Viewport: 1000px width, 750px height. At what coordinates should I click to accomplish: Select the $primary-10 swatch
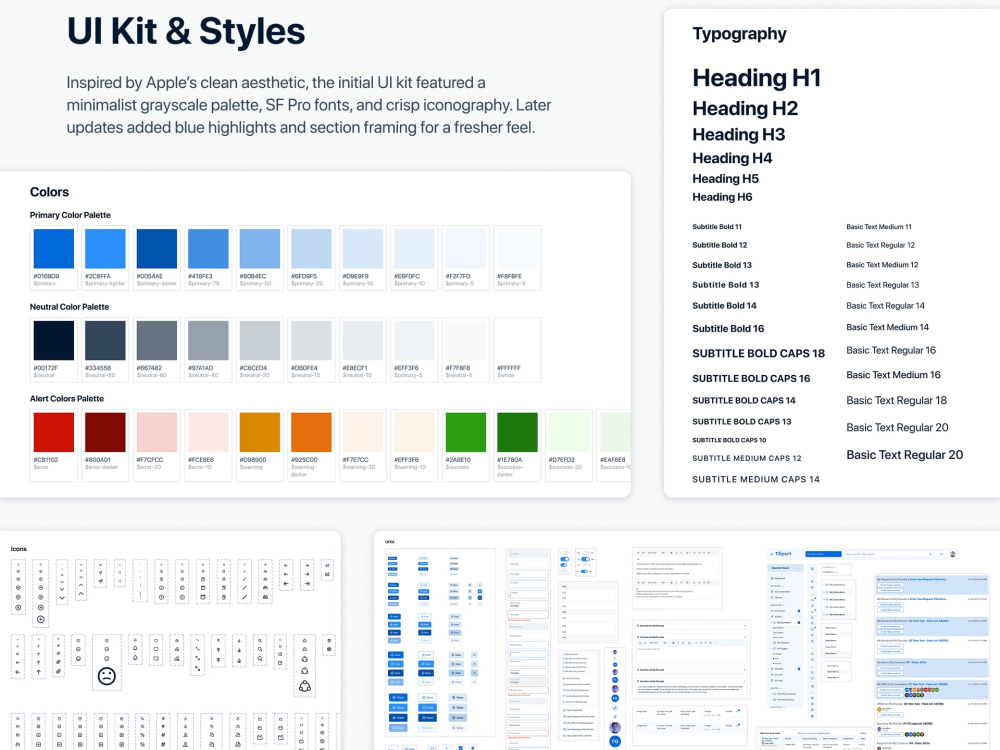click(x=415, y=248)
